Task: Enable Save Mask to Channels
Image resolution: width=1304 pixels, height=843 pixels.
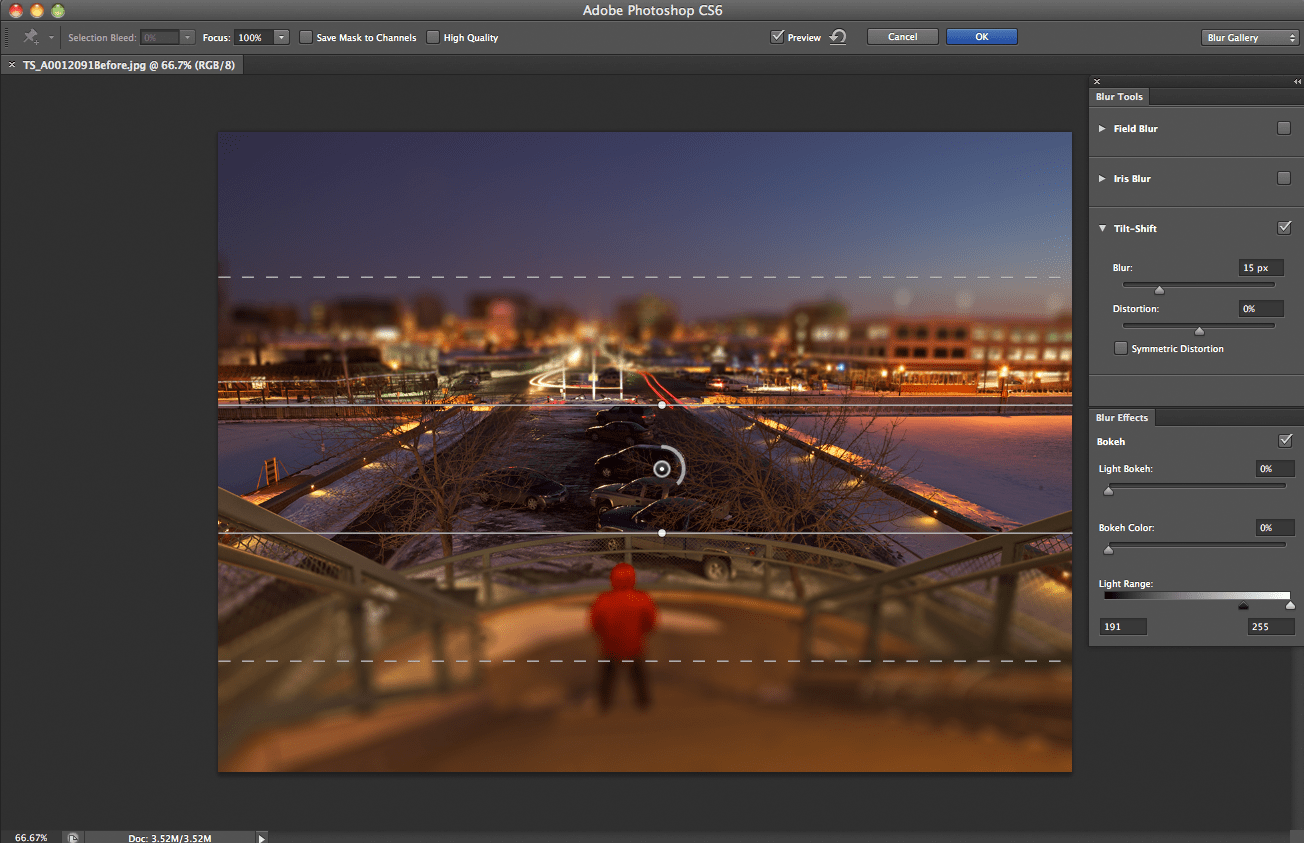Action: click(305, 37)
